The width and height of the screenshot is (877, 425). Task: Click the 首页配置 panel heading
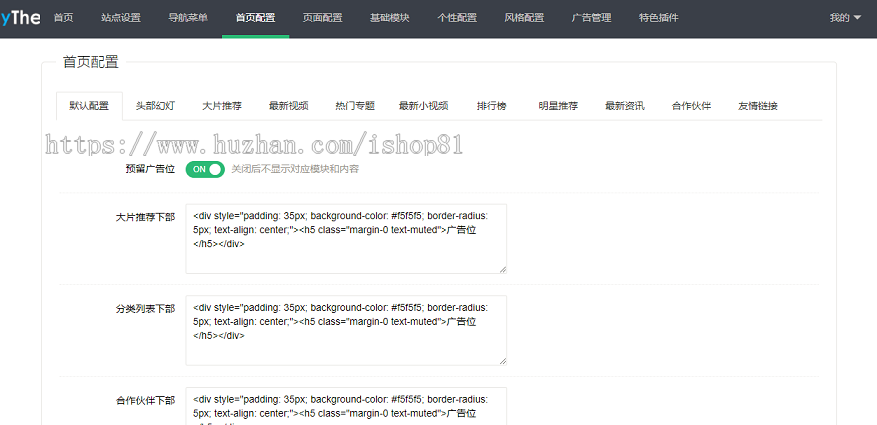coord(91,62)
